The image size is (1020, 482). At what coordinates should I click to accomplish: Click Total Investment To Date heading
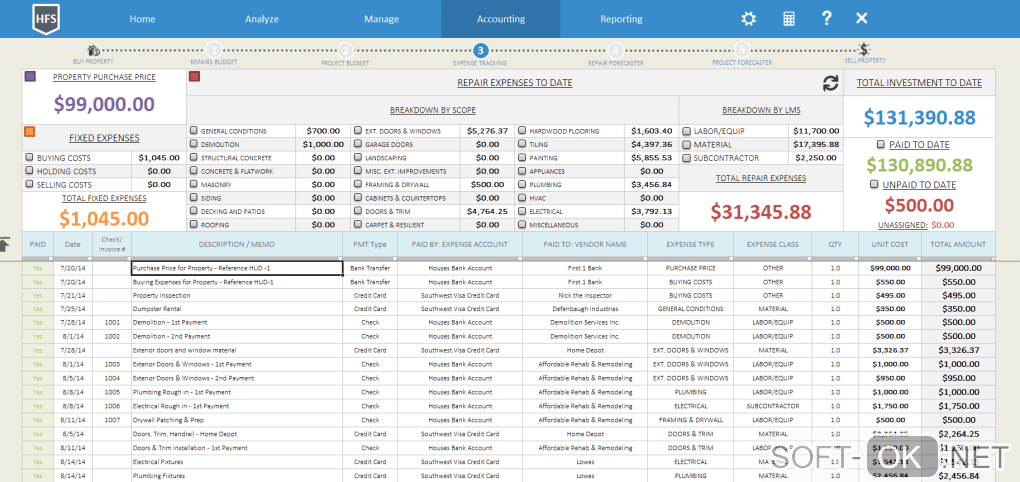919,83
